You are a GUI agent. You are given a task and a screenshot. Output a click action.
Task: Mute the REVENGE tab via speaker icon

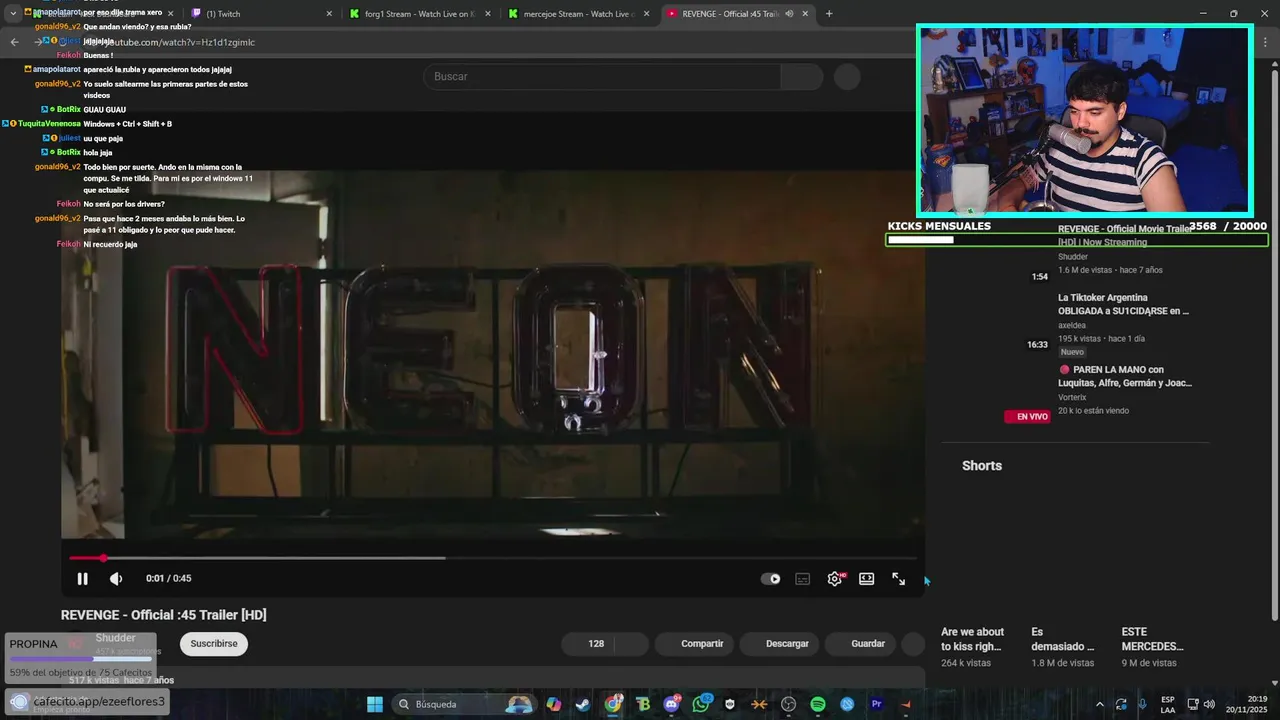click(x=789, y=14)
